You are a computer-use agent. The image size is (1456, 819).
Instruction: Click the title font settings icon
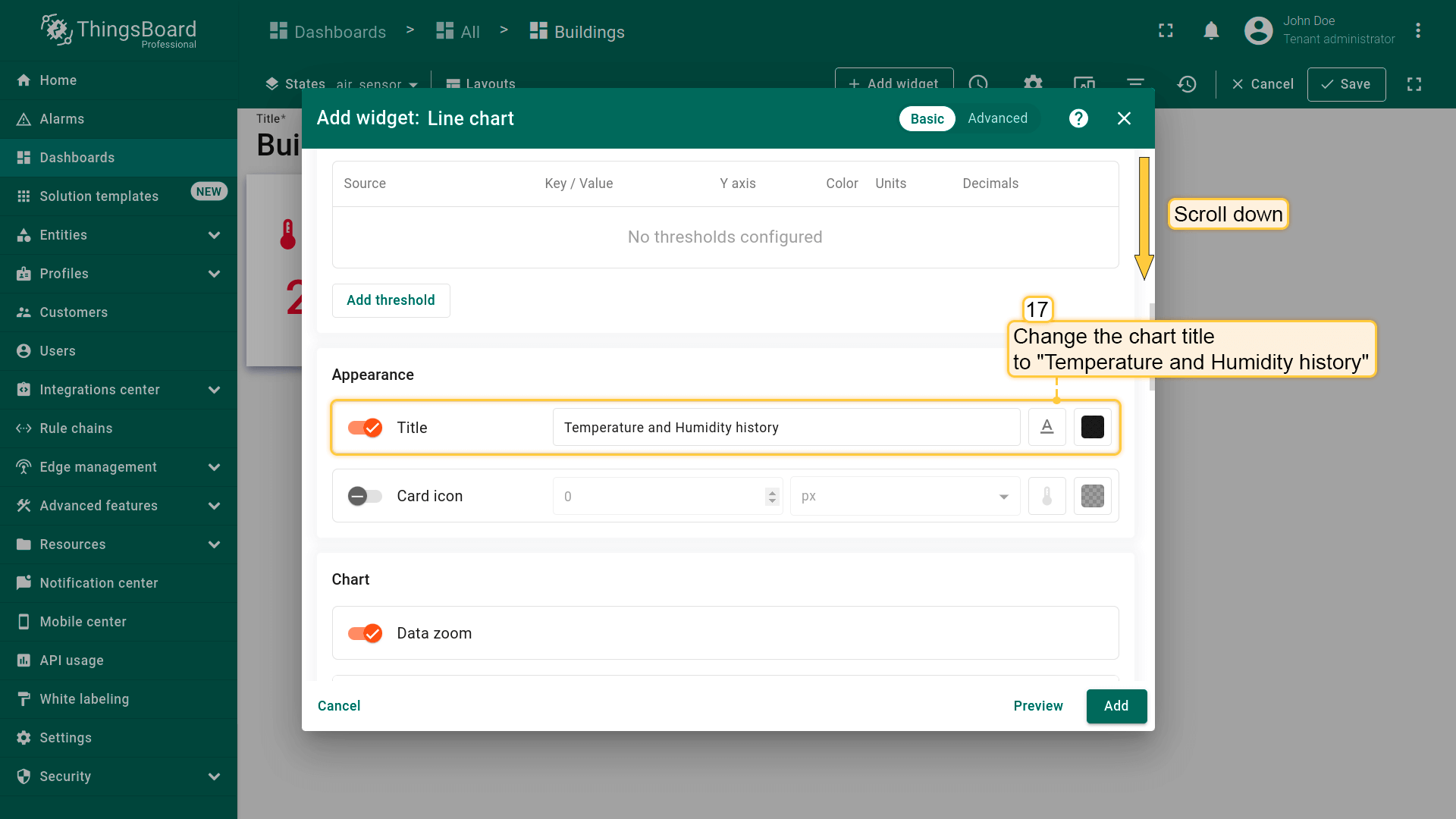1046,427
